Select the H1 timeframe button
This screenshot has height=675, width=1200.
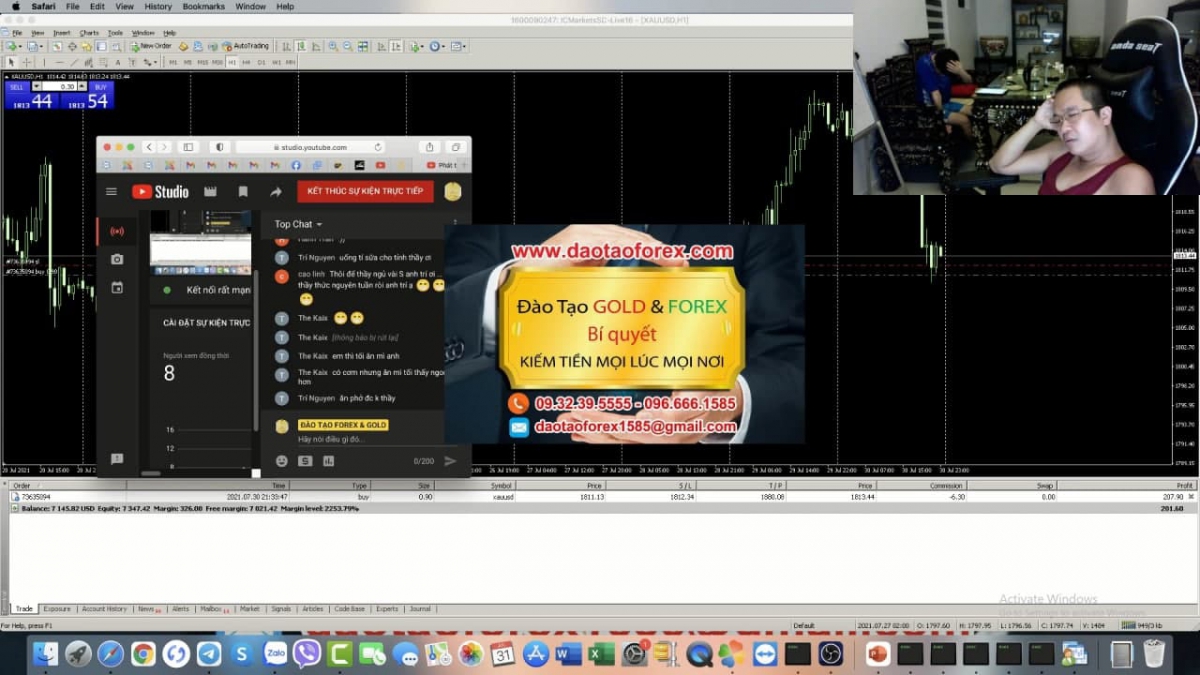tap(232, 62)
